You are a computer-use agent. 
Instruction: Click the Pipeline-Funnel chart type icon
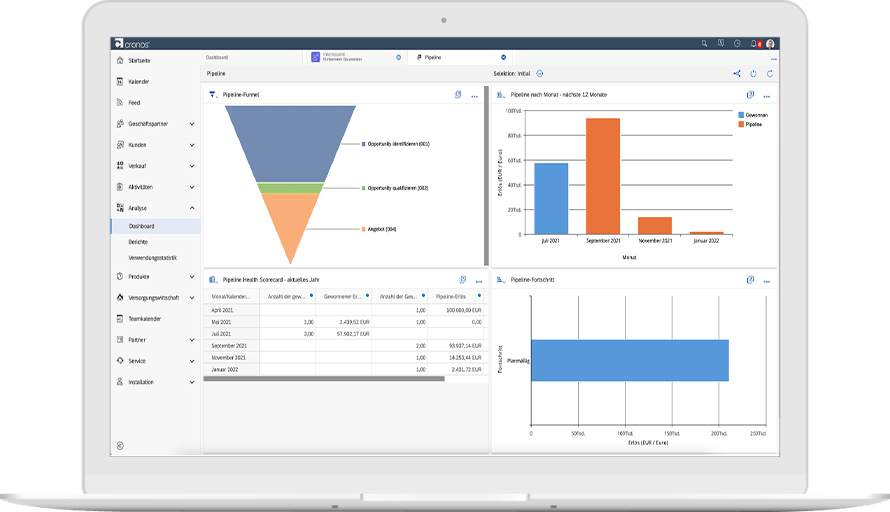212,94
